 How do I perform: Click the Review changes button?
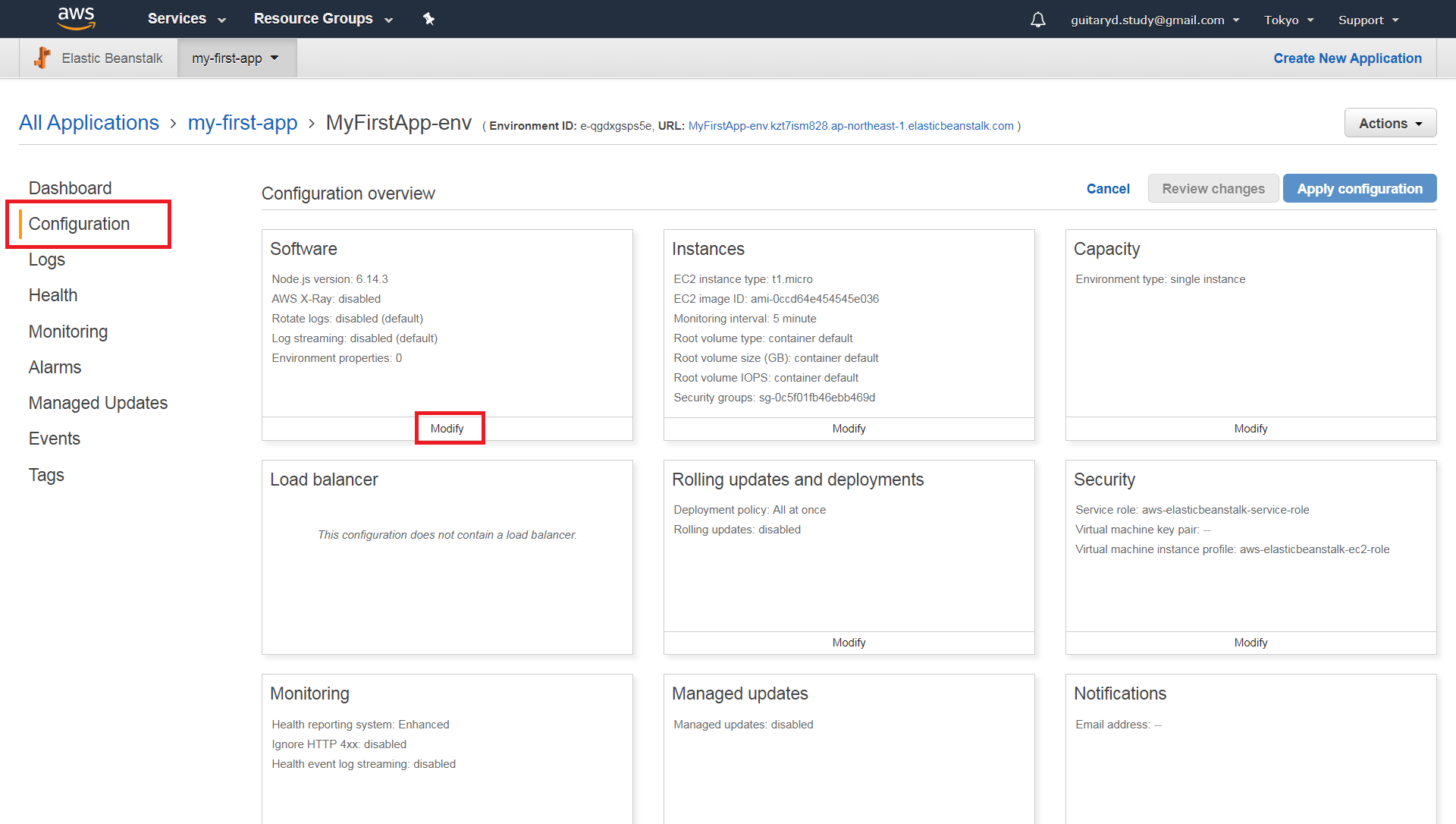(1213, 189)
